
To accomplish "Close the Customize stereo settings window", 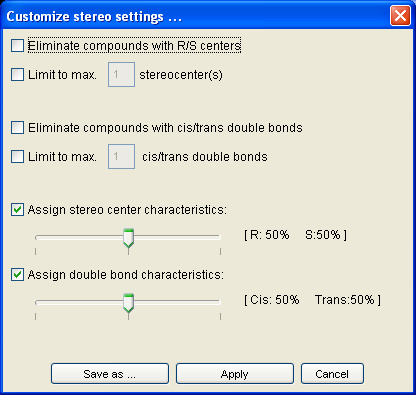I will coord(400,16).
